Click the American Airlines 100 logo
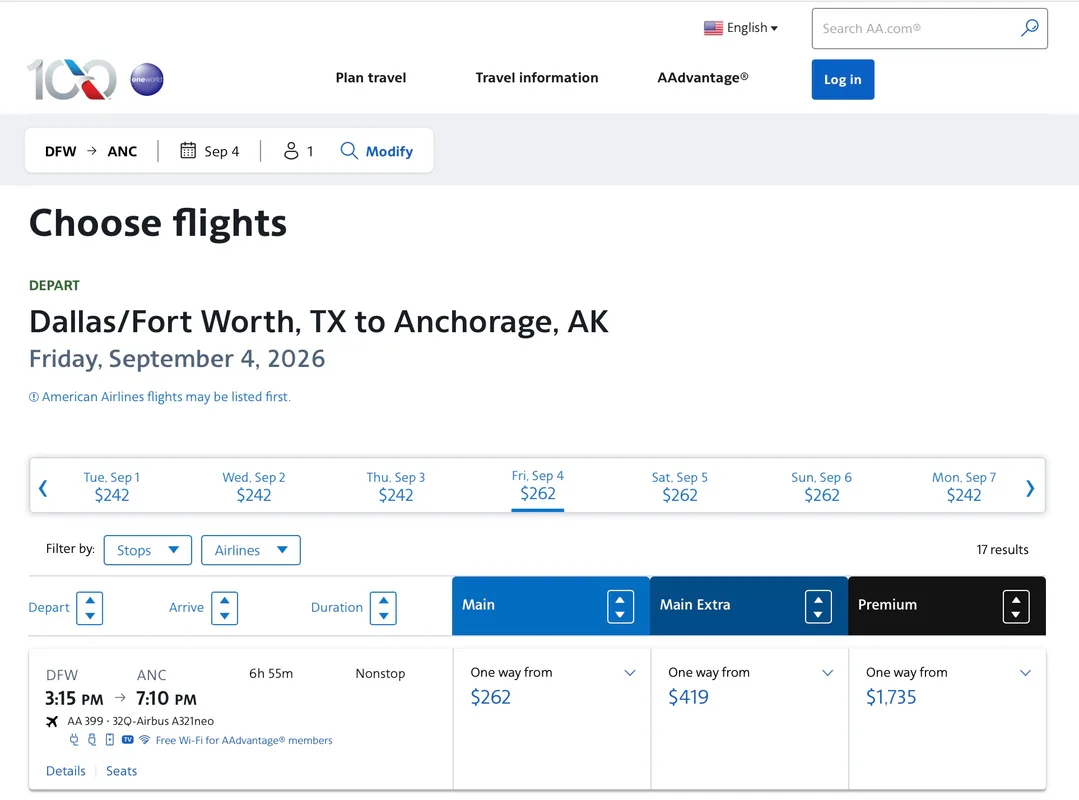The image size is (1079, 800). [72, 79]
